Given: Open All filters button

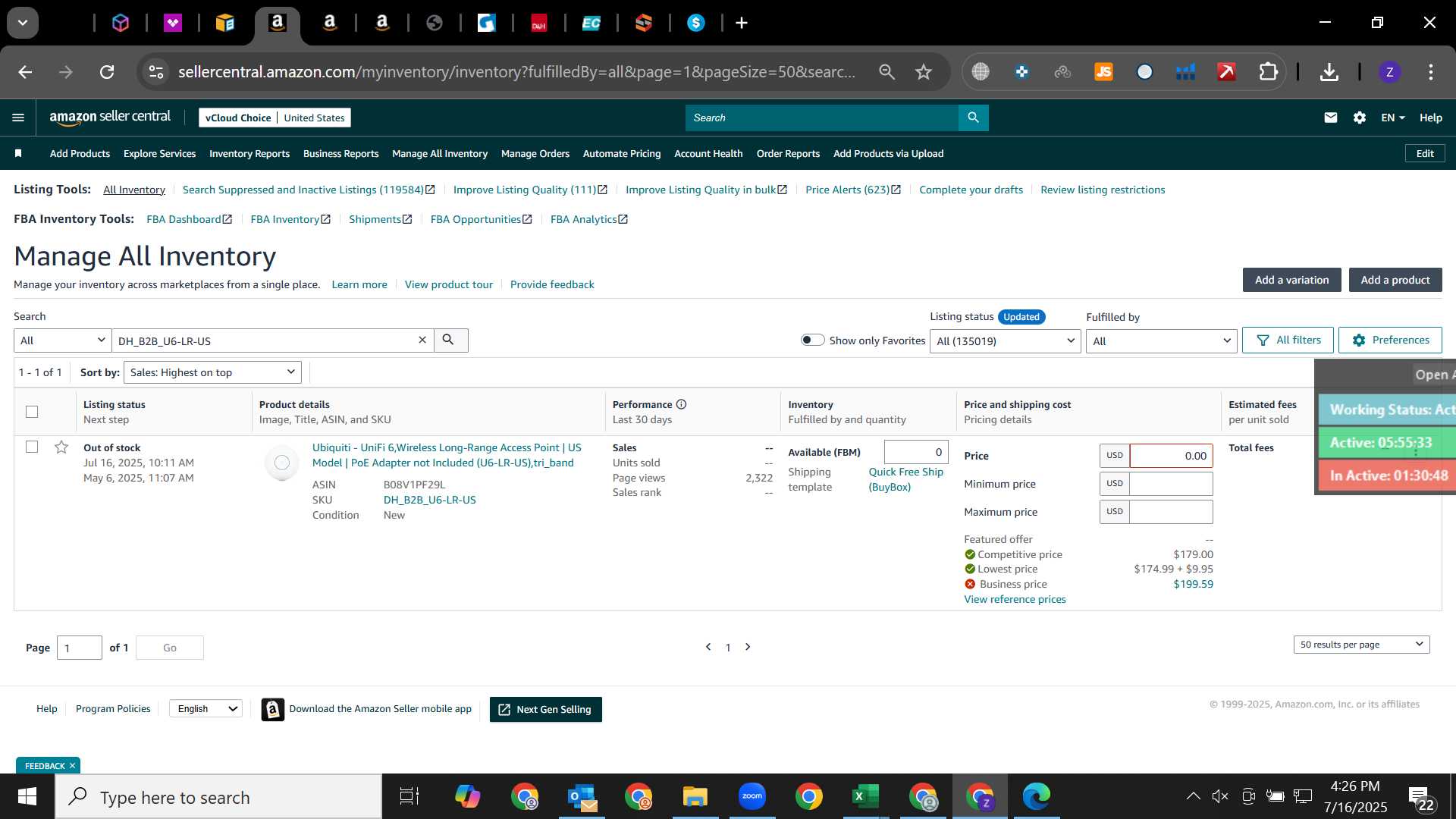Looking at the screenshot, I should click(x=1288, y=340).
